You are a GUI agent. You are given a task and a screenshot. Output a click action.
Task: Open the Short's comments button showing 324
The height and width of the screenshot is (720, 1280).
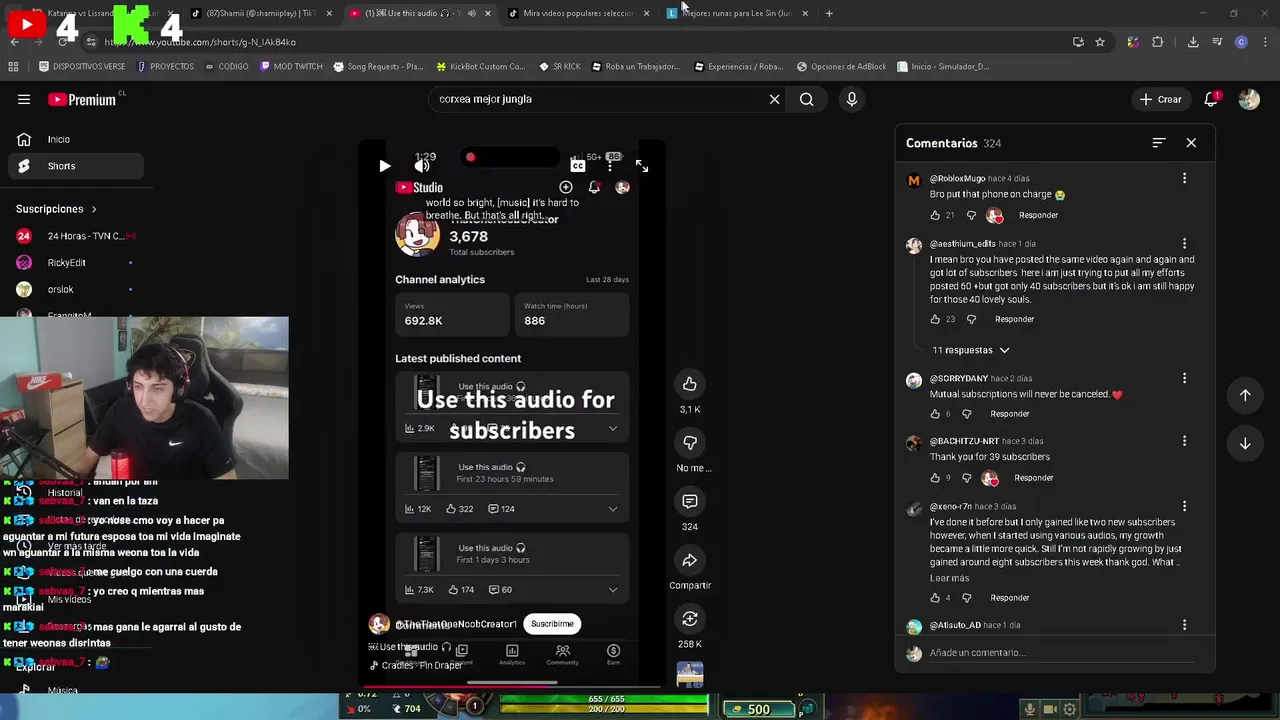(x=690, y=501)
